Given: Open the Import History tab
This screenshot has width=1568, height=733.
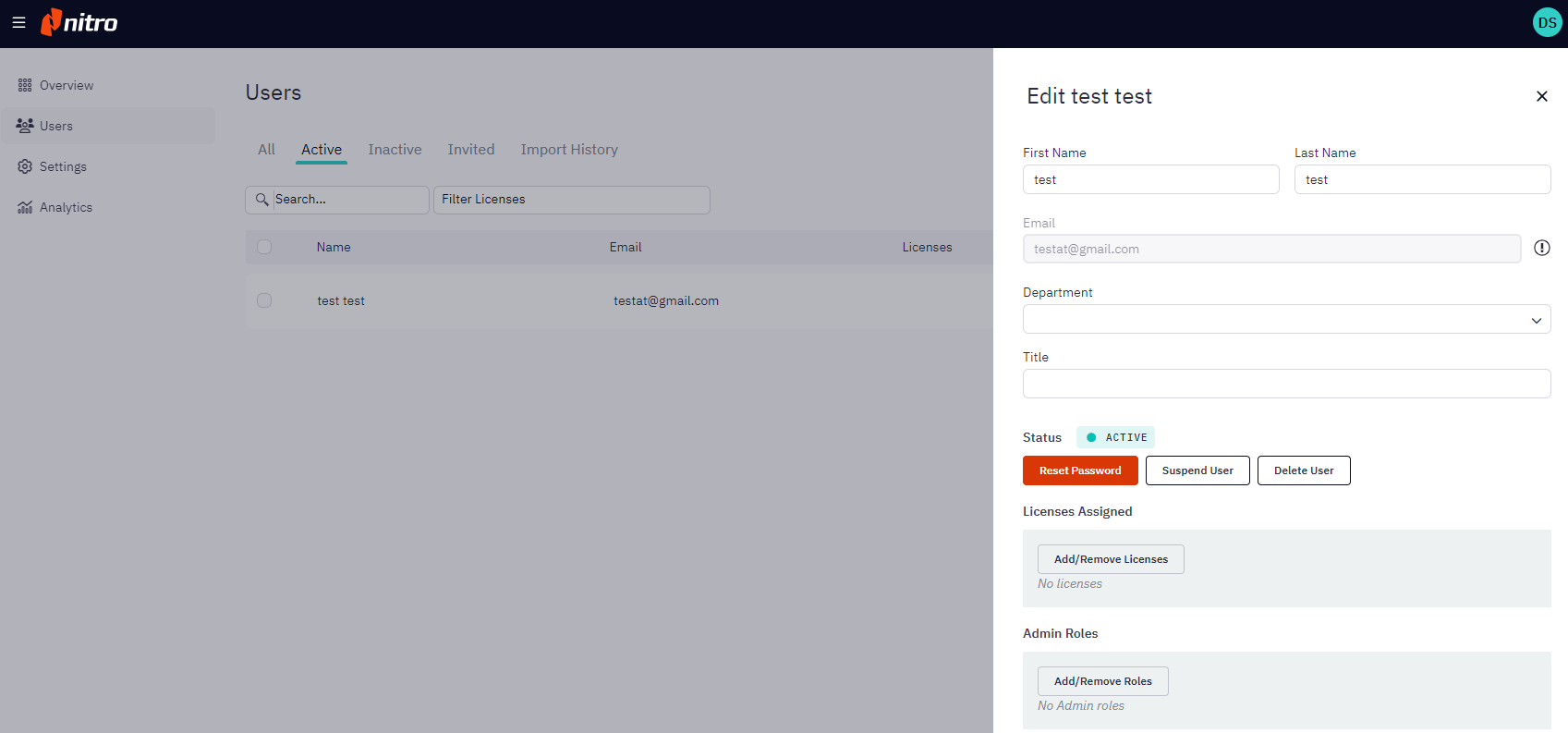Looking at the screenshot, I should click(569, 150).
